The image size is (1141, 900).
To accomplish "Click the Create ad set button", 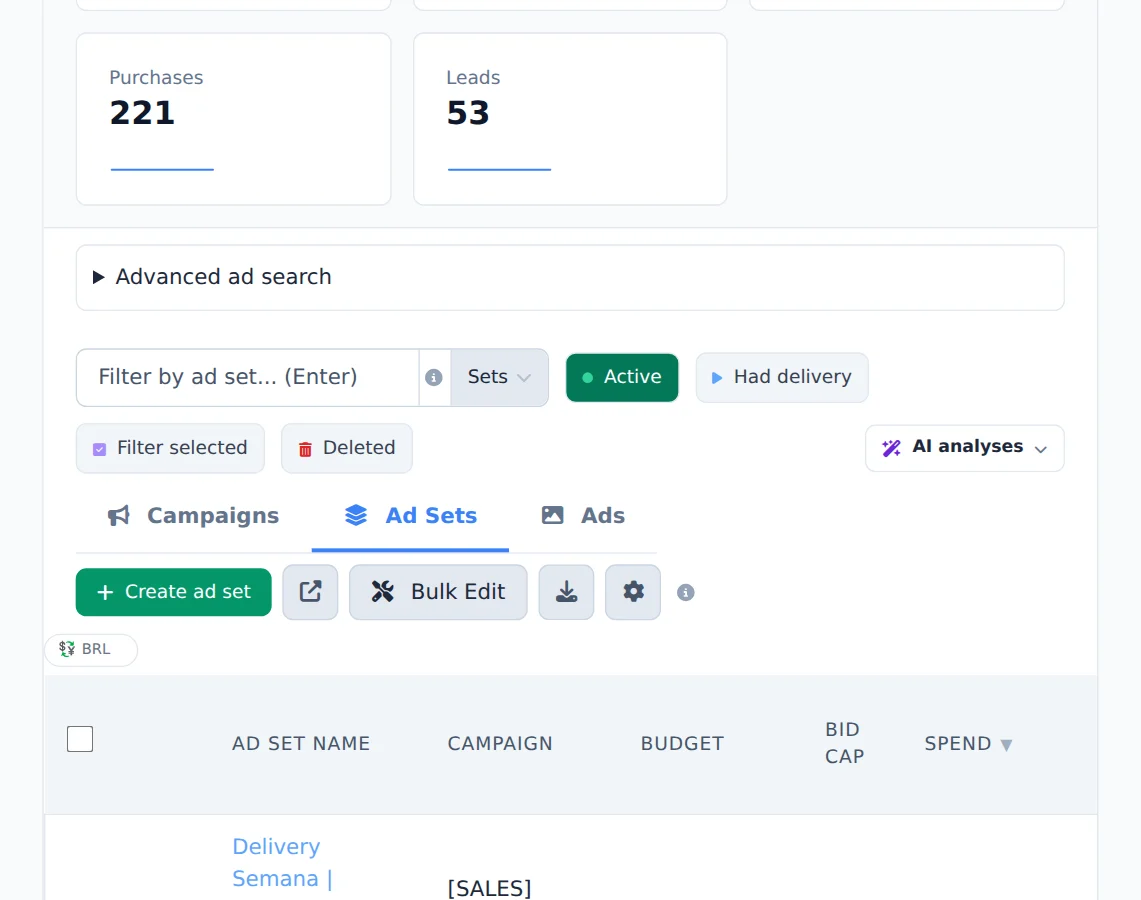I will (x=173, y=592).
